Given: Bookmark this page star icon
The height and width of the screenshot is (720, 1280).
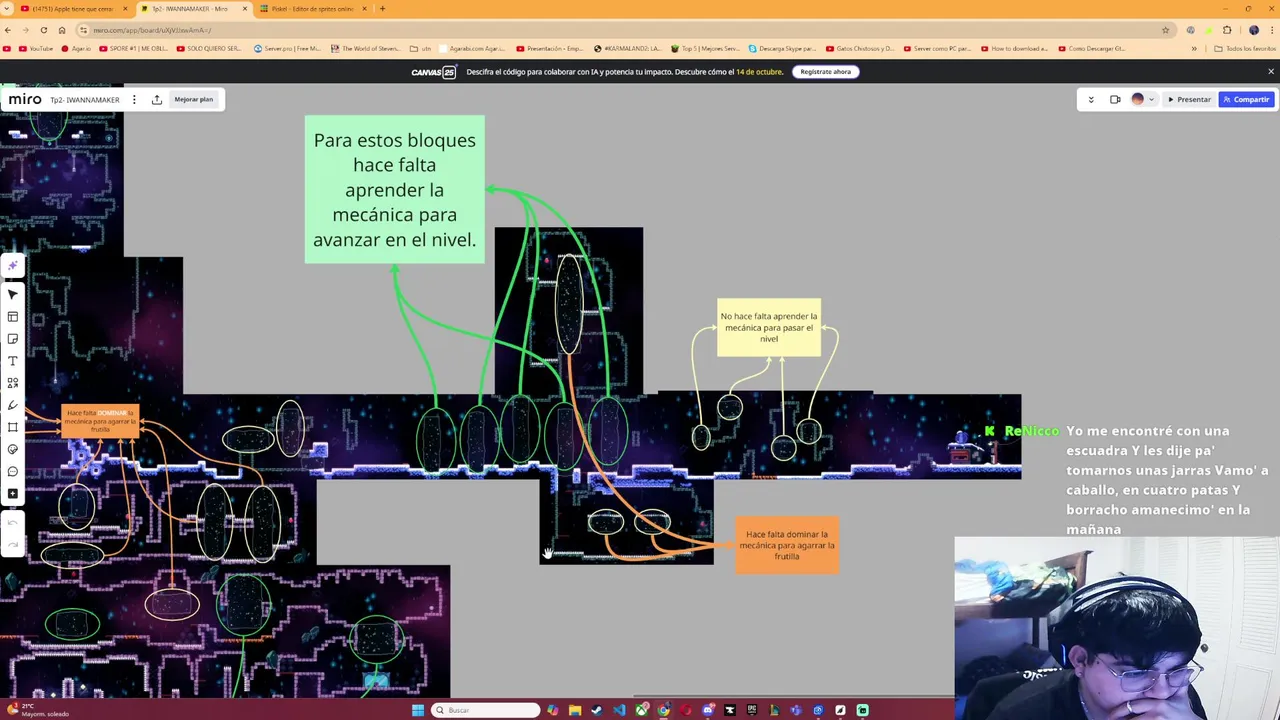Looking at the screenshot, I should click(x=1165, y=30).
